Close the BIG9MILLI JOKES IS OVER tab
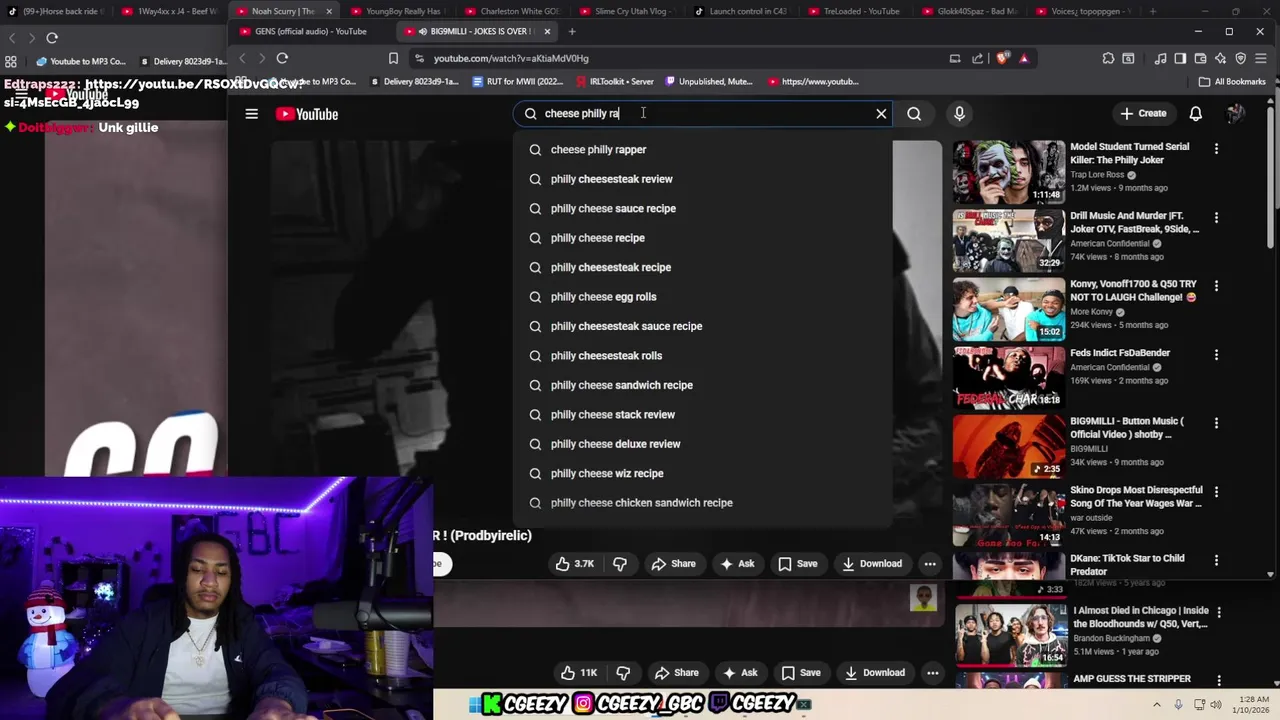The width and height of the screenshot is (1280, 720). point(547,31)
